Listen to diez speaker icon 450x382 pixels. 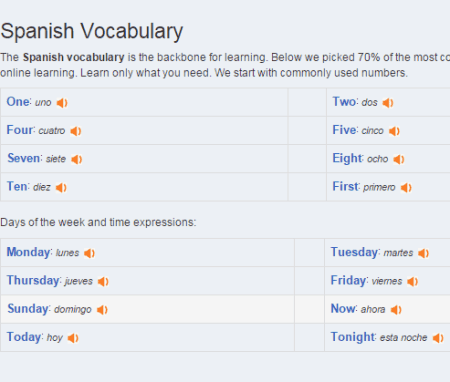(61, 188)
